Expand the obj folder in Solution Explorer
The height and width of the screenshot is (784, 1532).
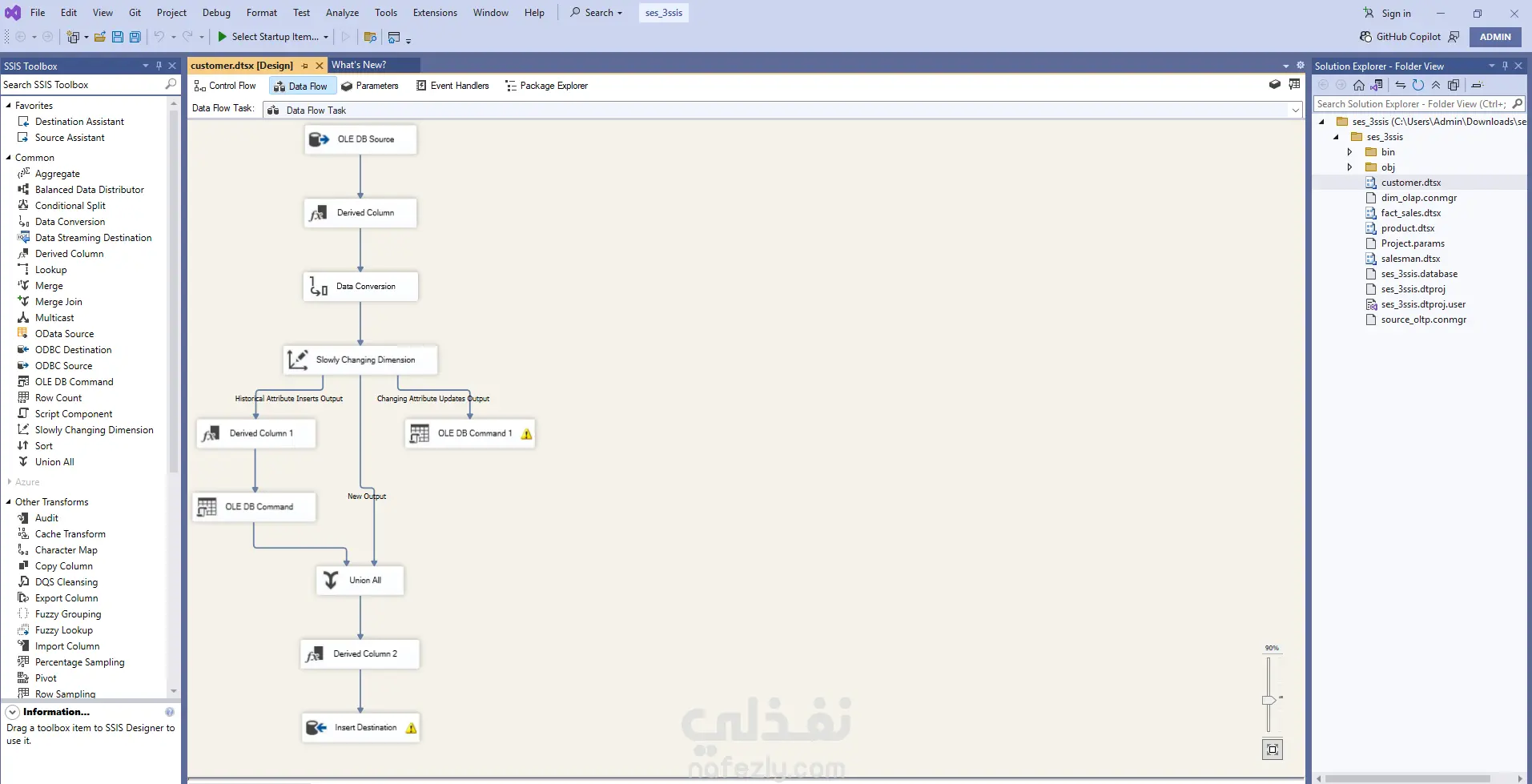(x=1350, y=167)
